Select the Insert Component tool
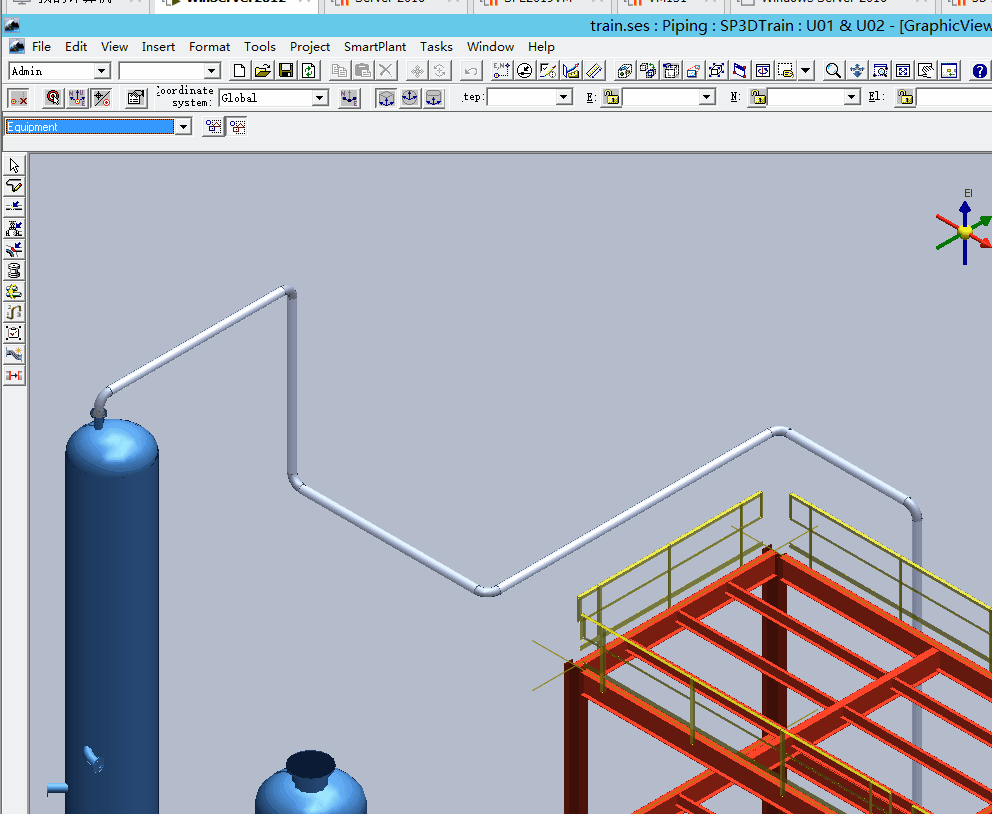The image size is (992, 814). (x=14, y=228)
